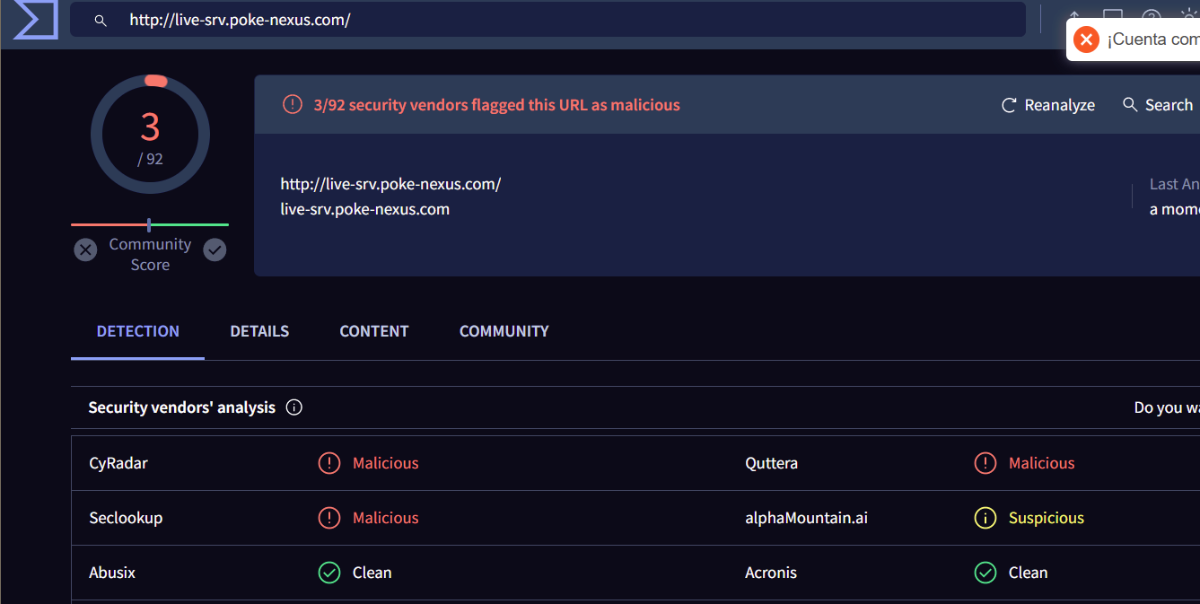The image size is (1200, 604).
Task: Click the orange X icon in the notification
Action: pyautogui.click(x=1086, y=39)
